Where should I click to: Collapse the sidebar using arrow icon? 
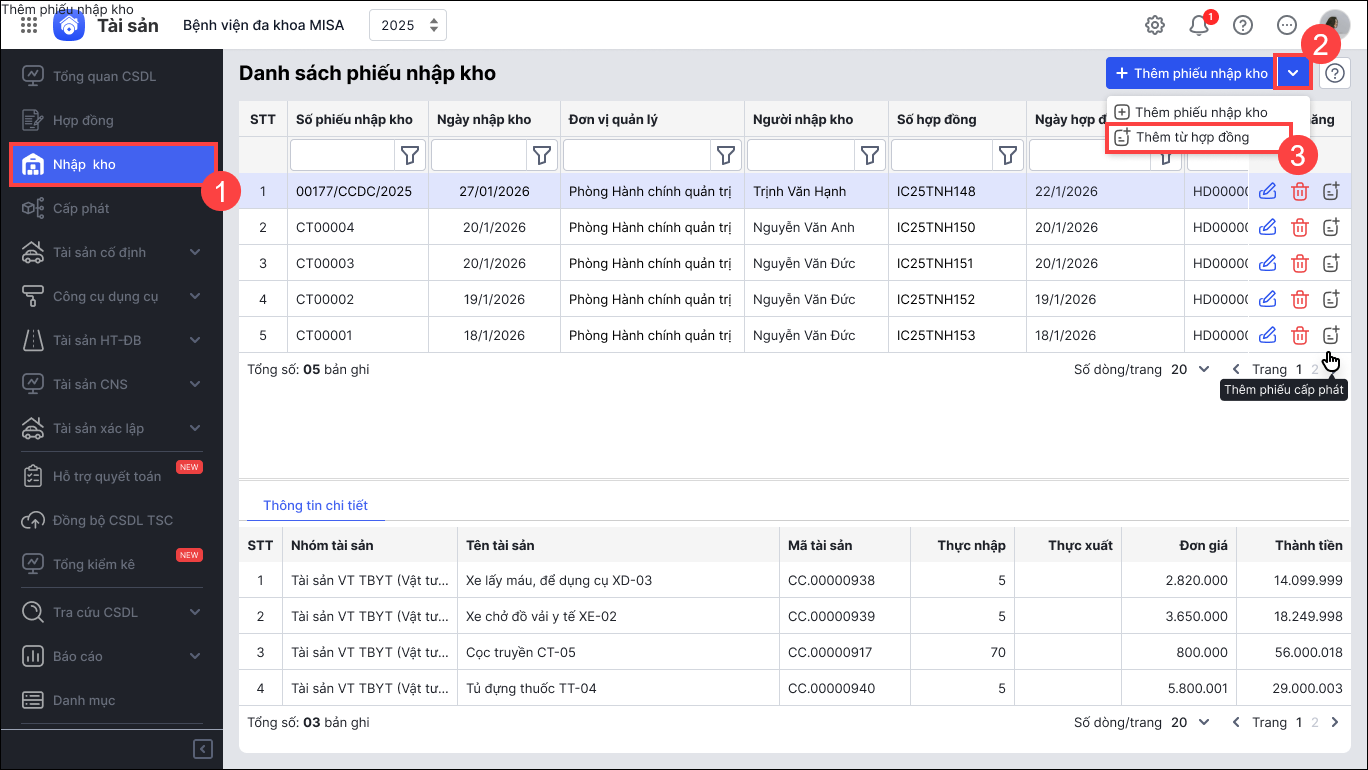[x=202, y=749]
